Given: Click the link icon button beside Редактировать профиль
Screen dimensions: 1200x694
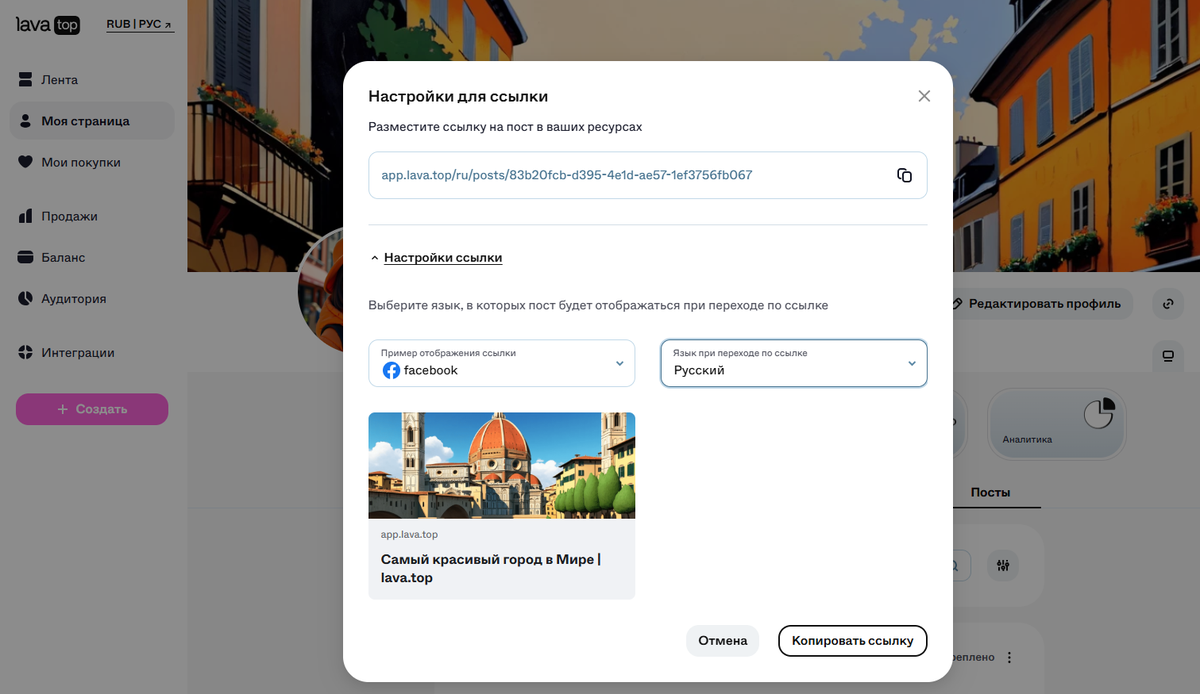Looking at the screenshot, I should point(1166,303).
